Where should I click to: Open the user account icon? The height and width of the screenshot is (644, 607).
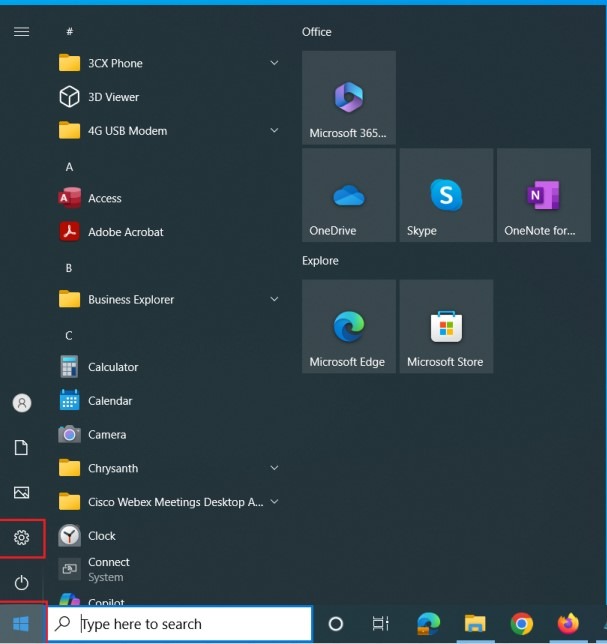pos(22,403)
